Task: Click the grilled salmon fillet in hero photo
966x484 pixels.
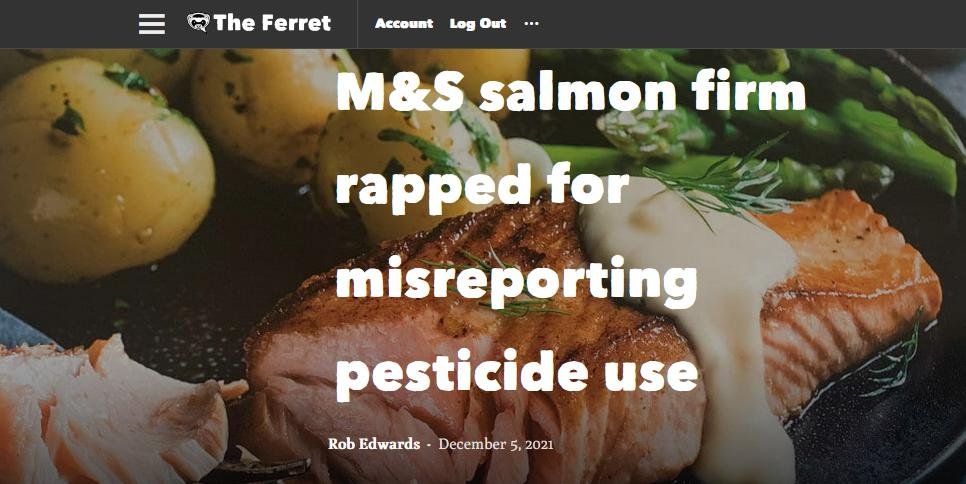Action: pos(468,345)
